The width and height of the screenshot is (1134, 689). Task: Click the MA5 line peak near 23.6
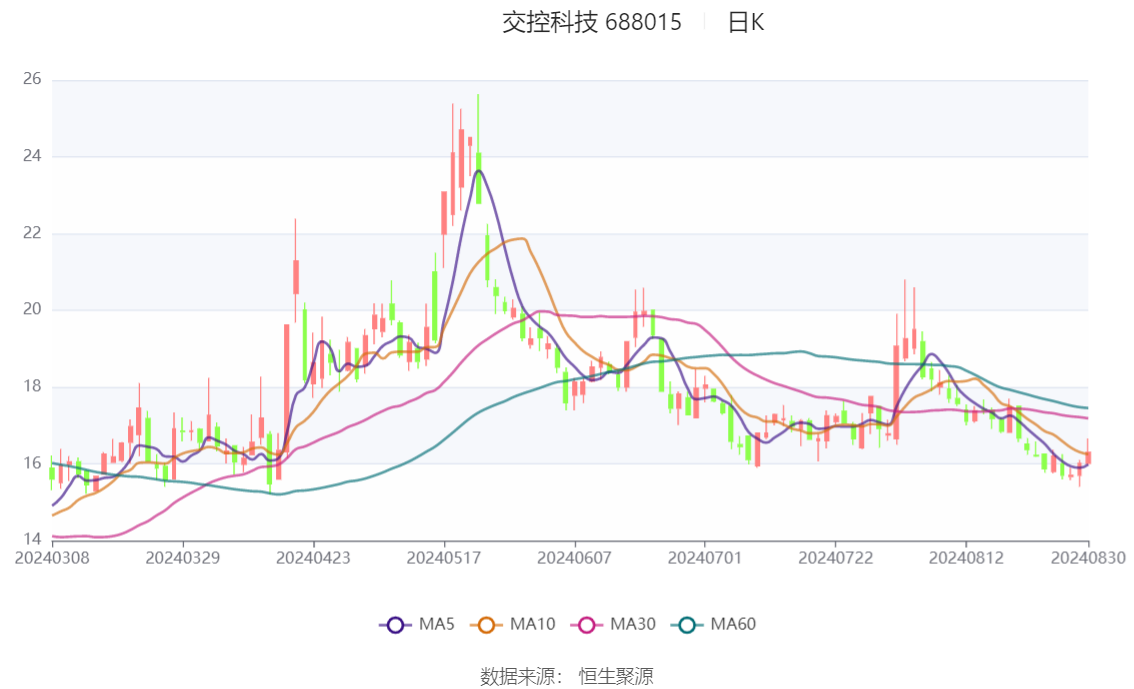[x=478, y=171]
